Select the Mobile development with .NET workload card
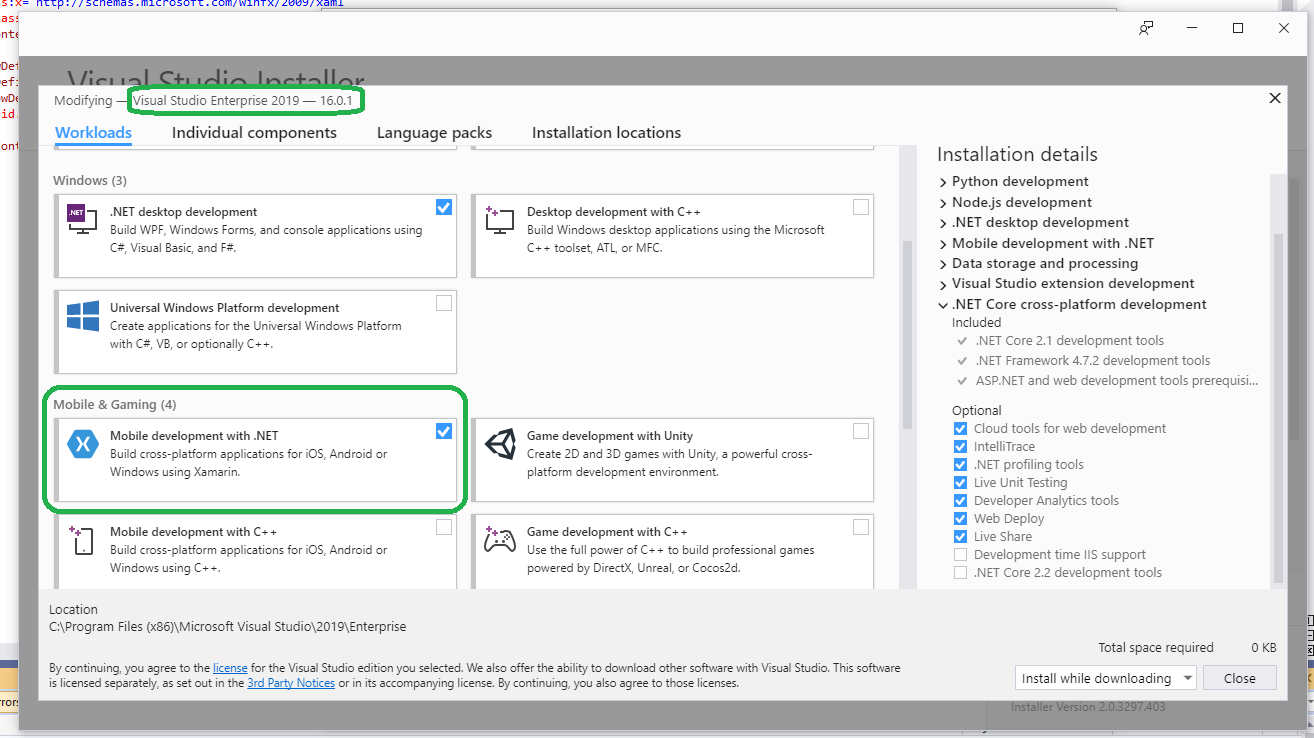 pyautogui.click(x=256, y=459)
